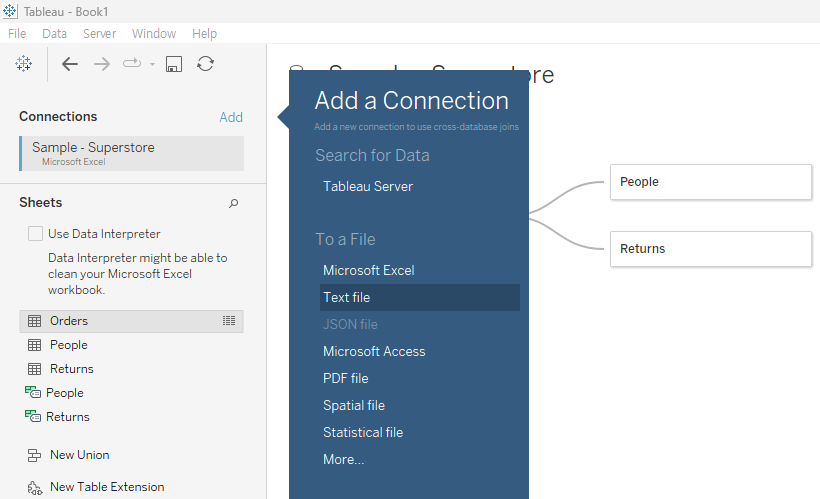Screen dimensions: 820x499
Task: Click the table icon beside Returns sheet
Action: (x=35, y=369)
